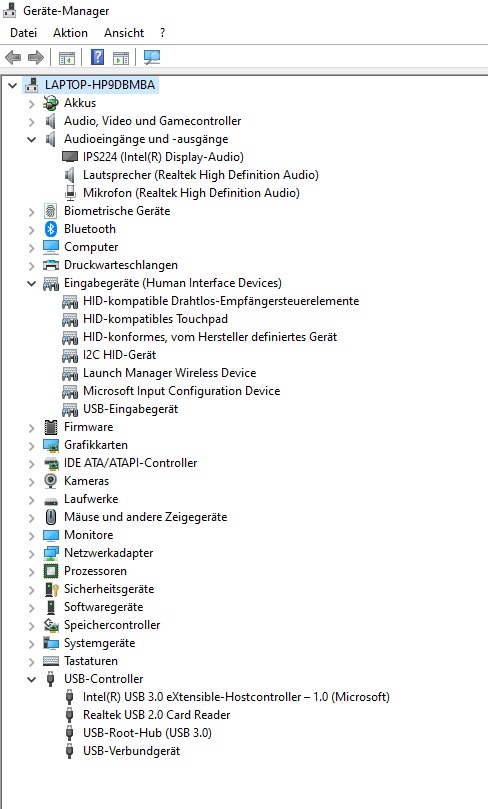
Task: Expand the Akkus category
Action: click(x=31, y=103)
